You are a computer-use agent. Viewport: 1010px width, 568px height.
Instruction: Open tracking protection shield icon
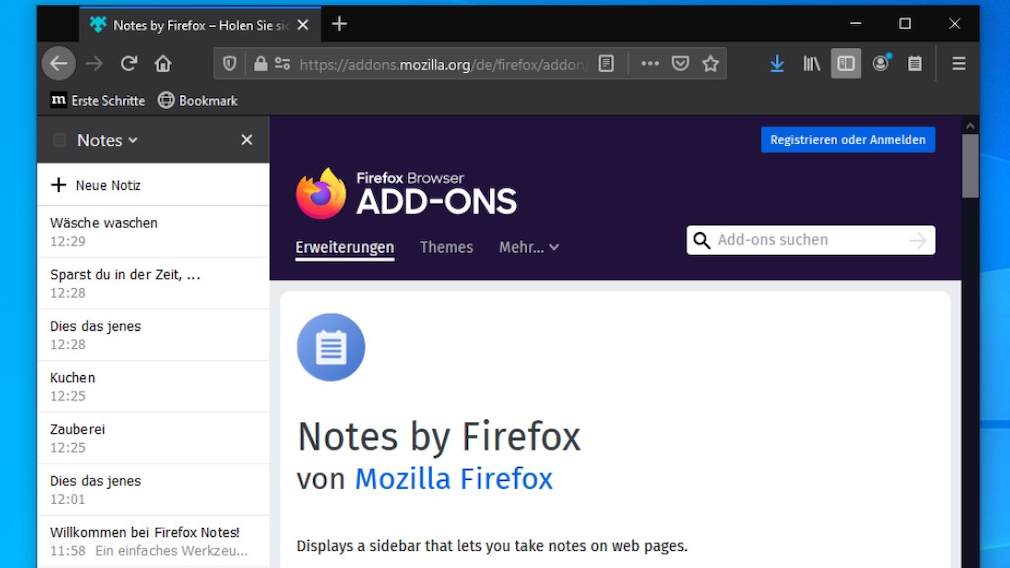coord(229,63)
